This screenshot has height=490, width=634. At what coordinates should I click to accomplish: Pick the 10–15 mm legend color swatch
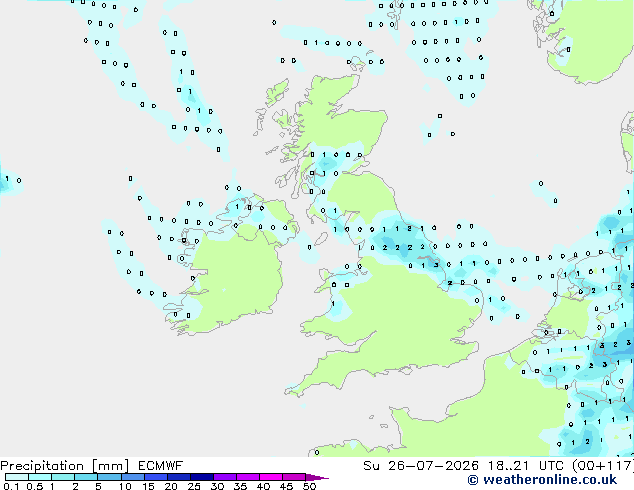click(x=133, y=477)
